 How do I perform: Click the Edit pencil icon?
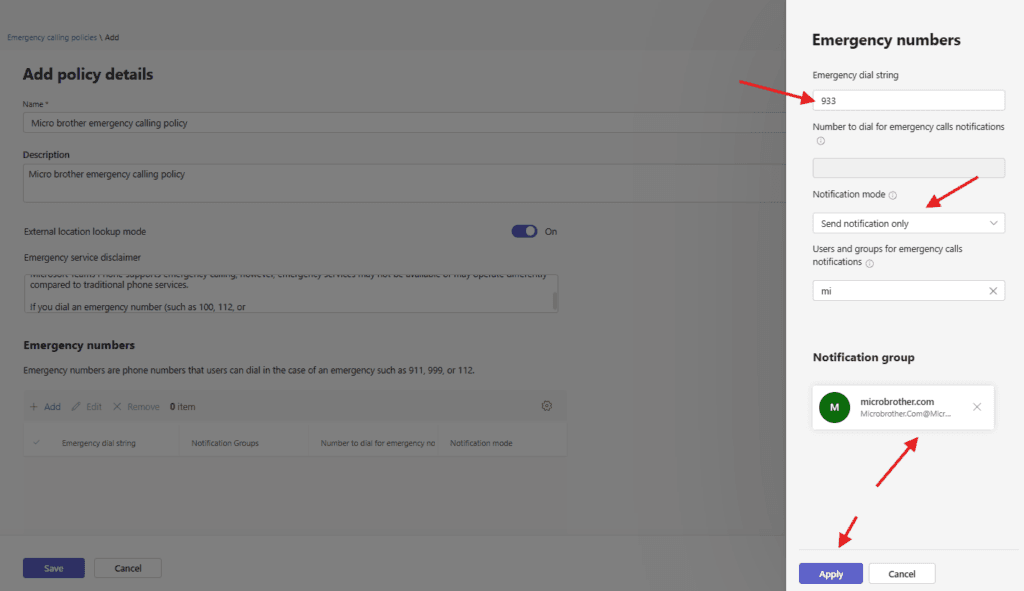pyautogui.click(x=77, y=407)
